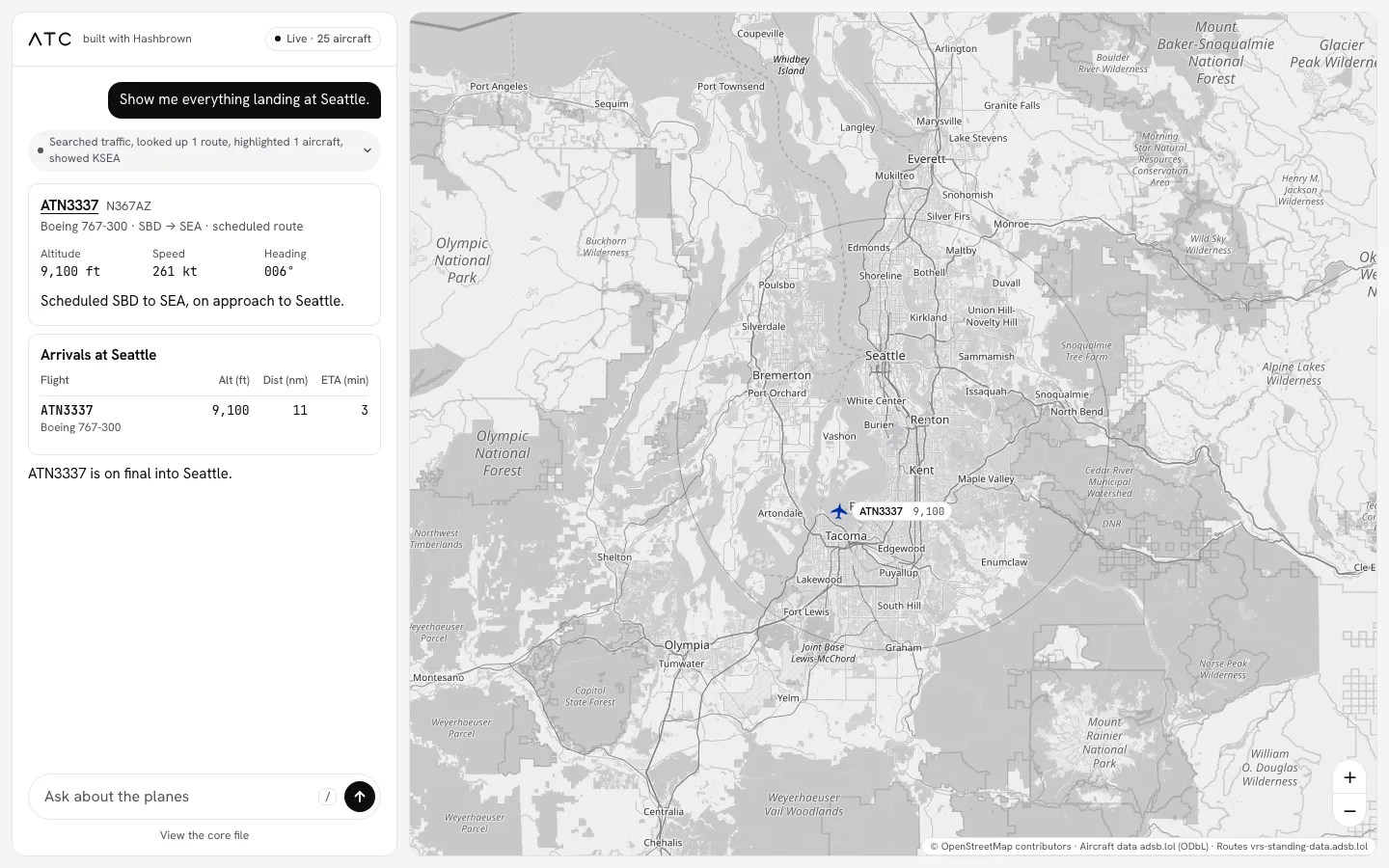Click the Bremerton label on the map
This screenshot has height=868, width=1389.
pos(781,375)
